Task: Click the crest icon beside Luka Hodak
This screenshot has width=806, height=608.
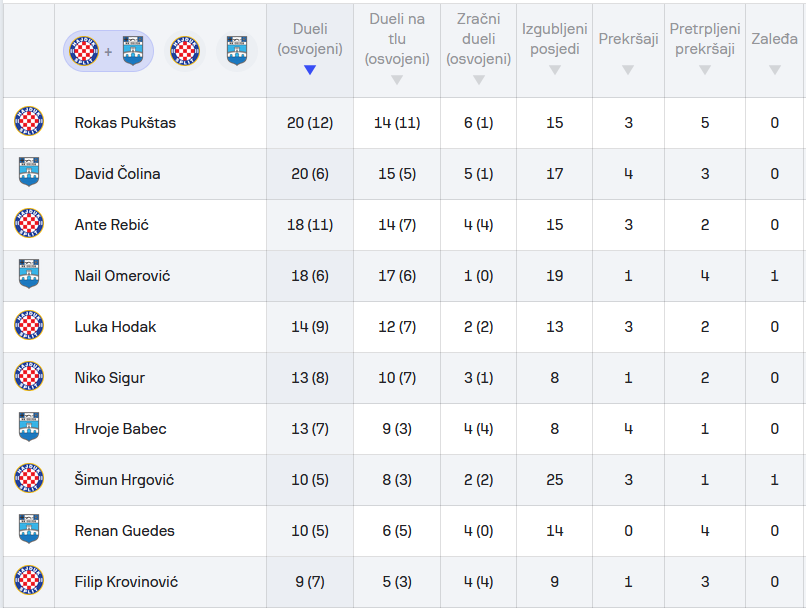Action: point(28,327)
